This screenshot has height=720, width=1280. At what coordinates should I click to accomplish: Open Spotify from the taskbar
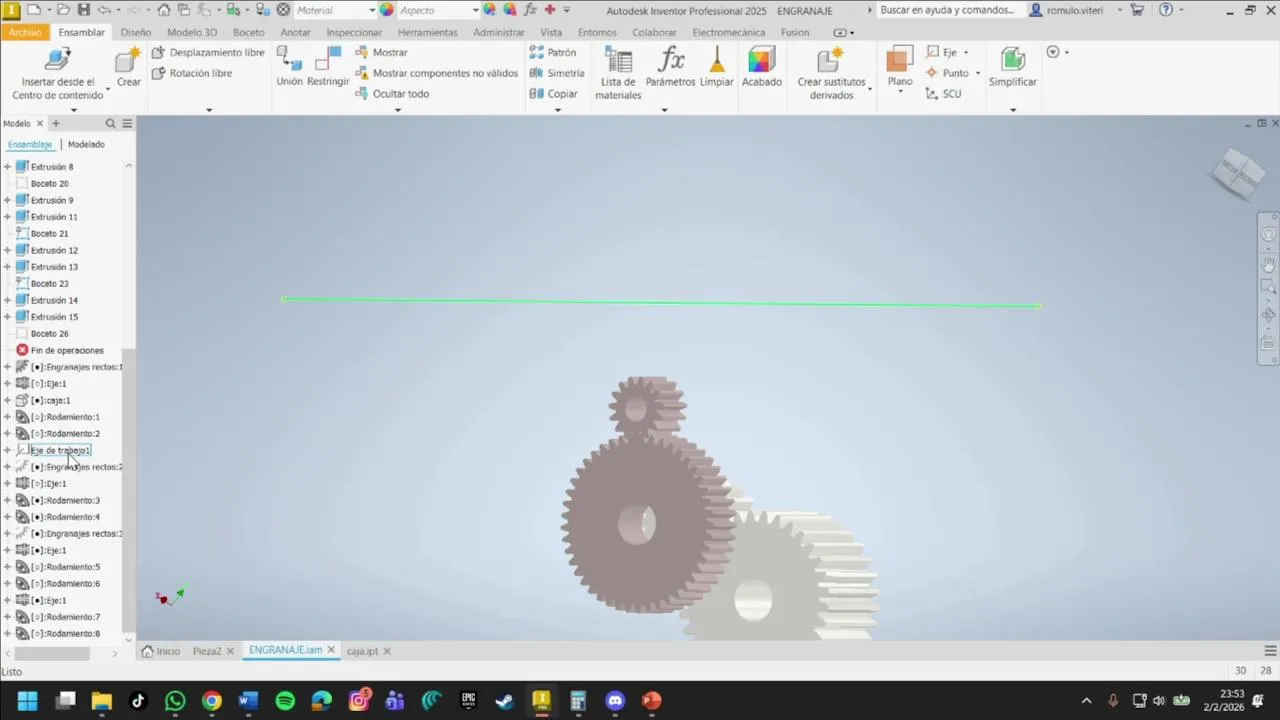[x=285, y=701]
